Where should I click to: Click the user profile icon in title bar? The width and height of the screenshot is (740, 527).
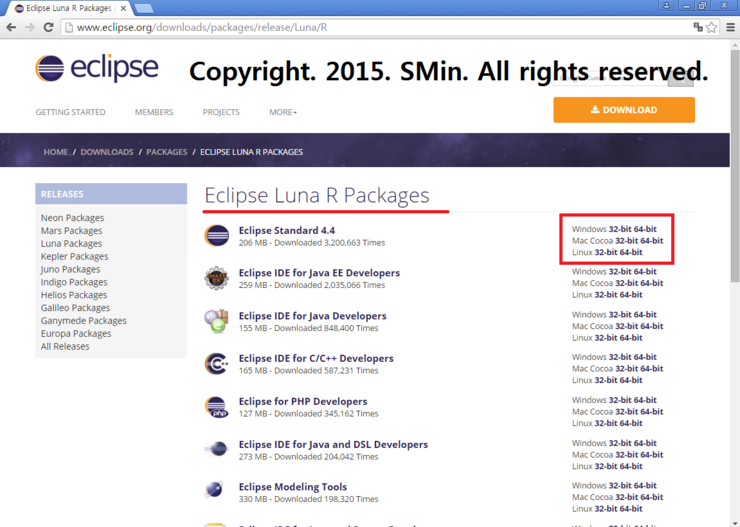click(666, 5)
